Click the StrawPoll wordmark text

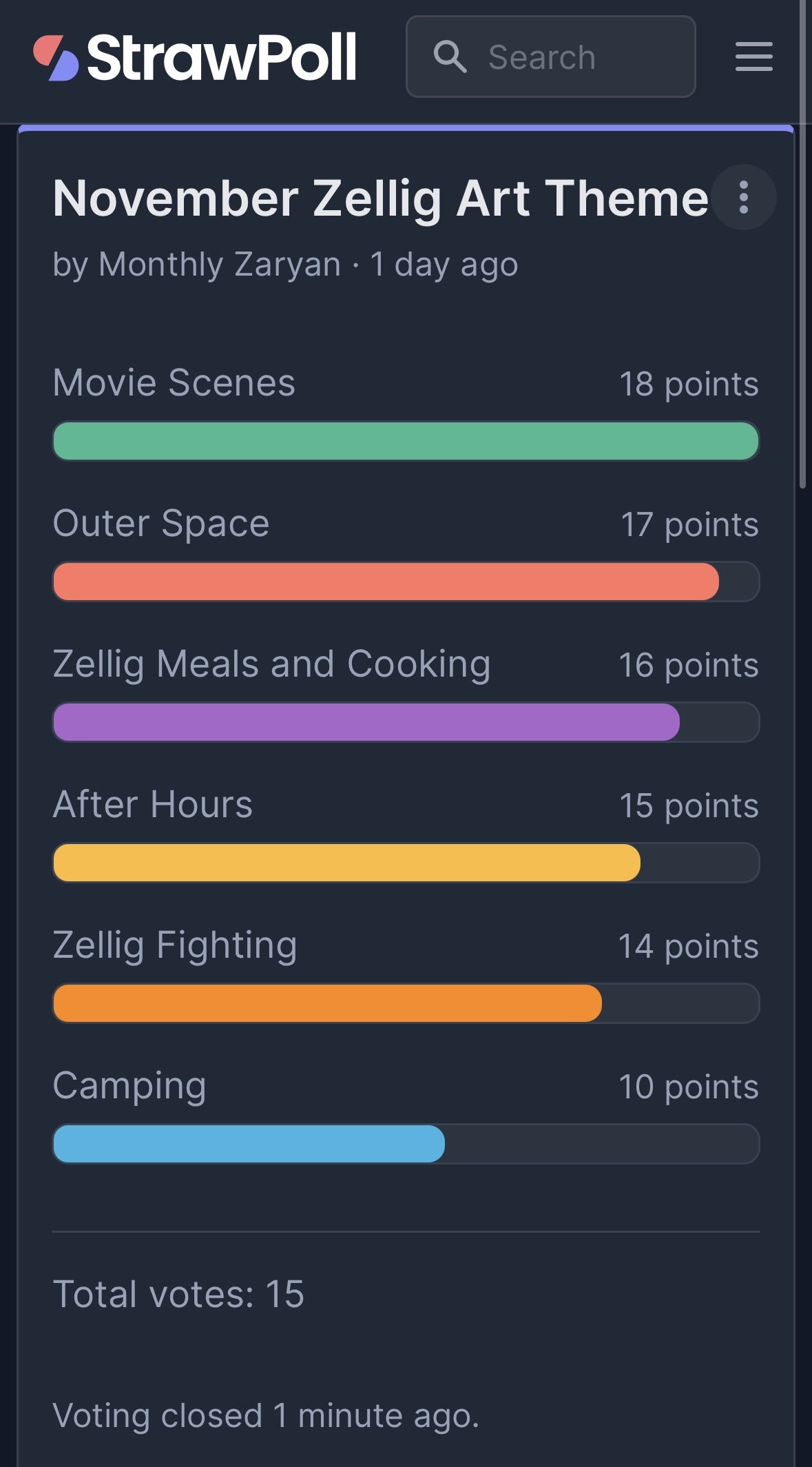click(x=222, y=57)
